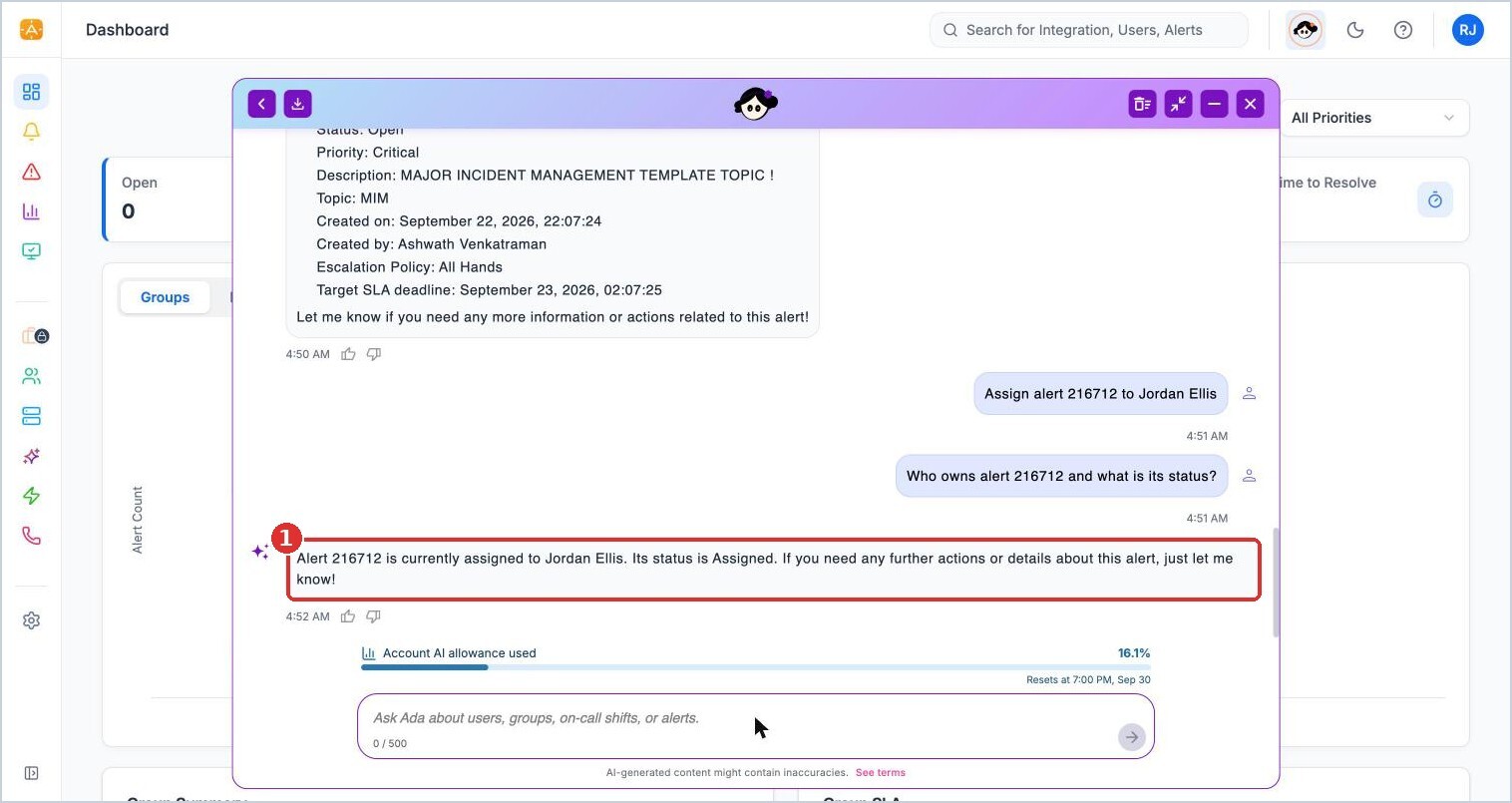The image size is (1512, 803).
Task: Click the user avatar beside 'Assign alert' message
Action: click(x=1249, y=394)
